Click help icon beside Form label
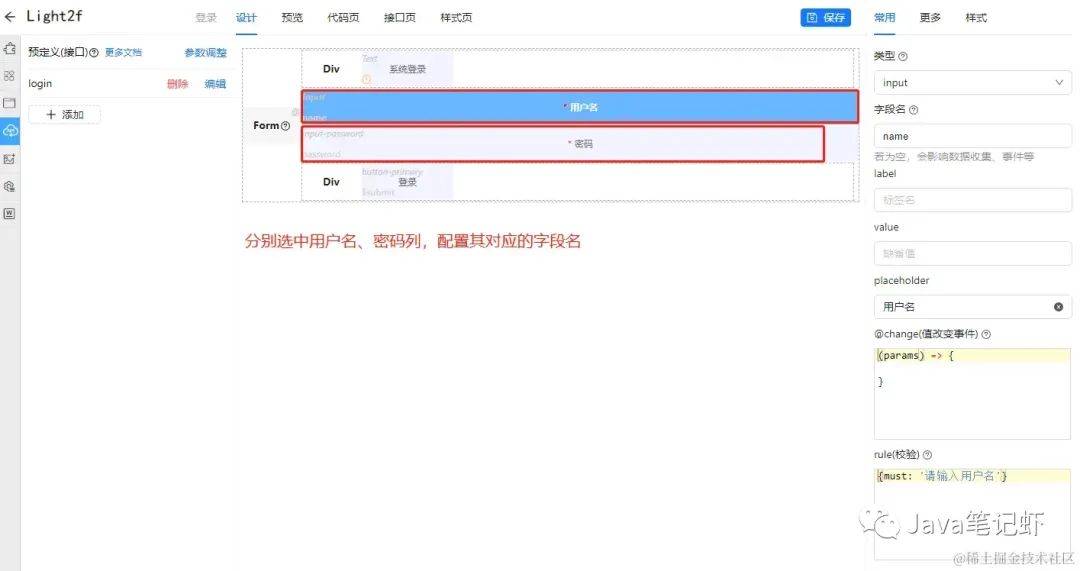Viewport: 1080px width, 571px height. point(285,126)
